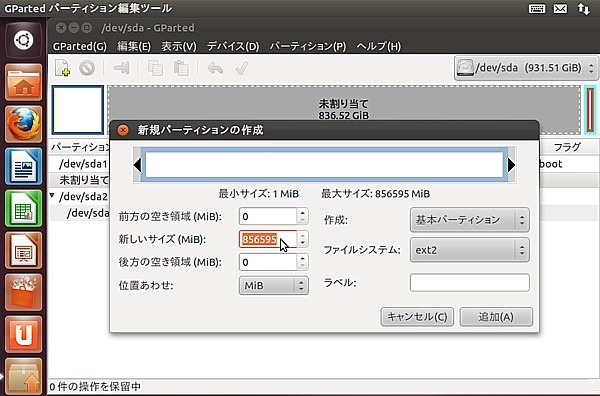Click the copy partition toolbar icon
This screenshot has height=396, width=600.
coord(155,68)
